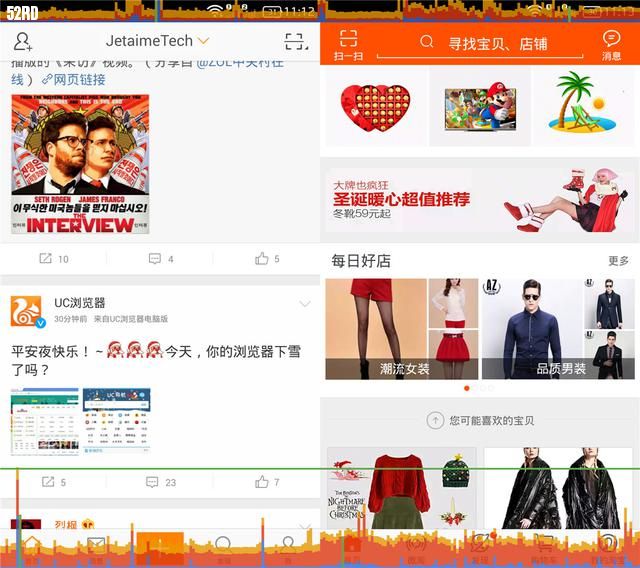Screen dimensions: 640x568
Task: Open the UC导航 screenshot thumbnail
Action: [117, 421]
